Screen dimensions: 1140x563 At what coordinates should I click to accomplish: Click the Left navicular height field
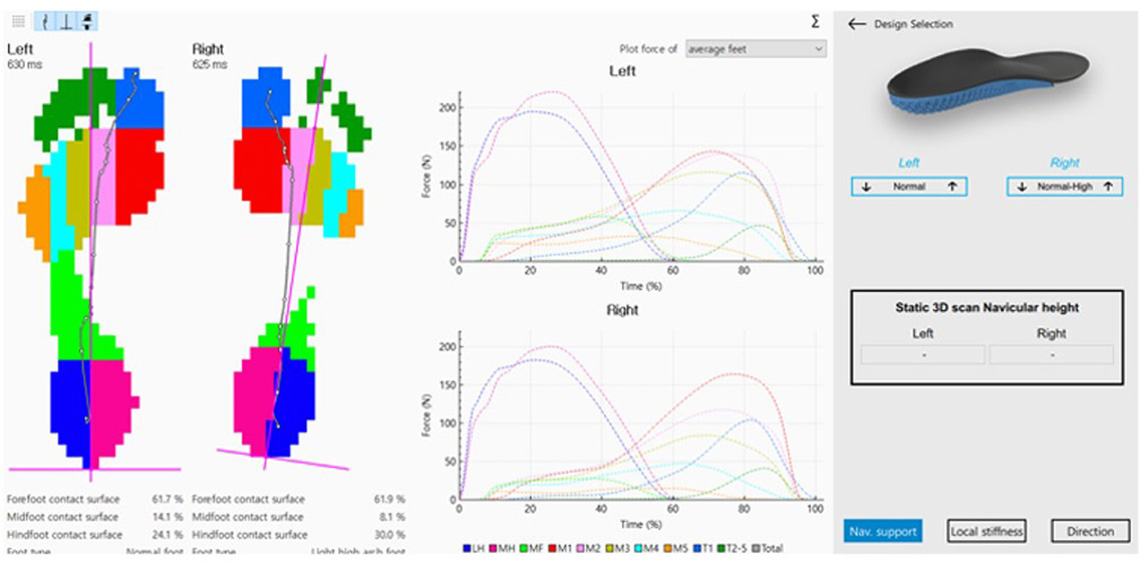(922, 355)
